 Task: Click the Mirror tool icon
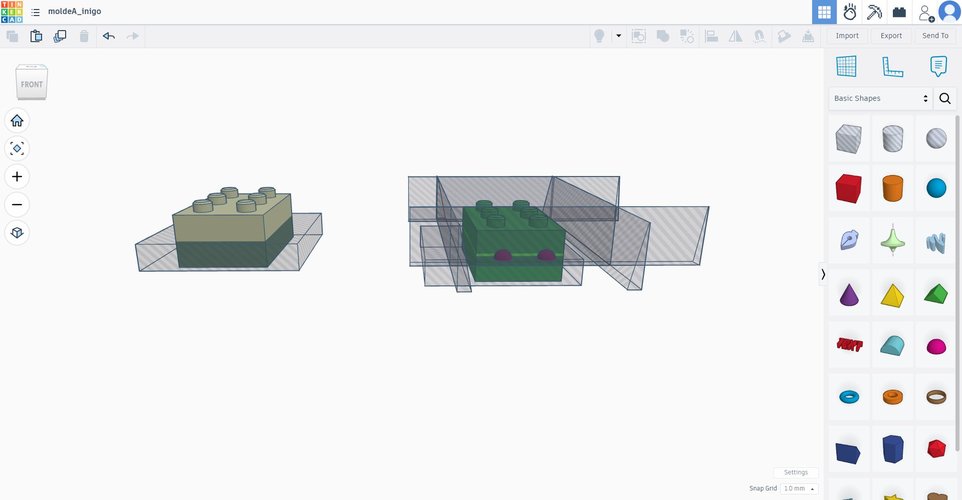(735, 36)
